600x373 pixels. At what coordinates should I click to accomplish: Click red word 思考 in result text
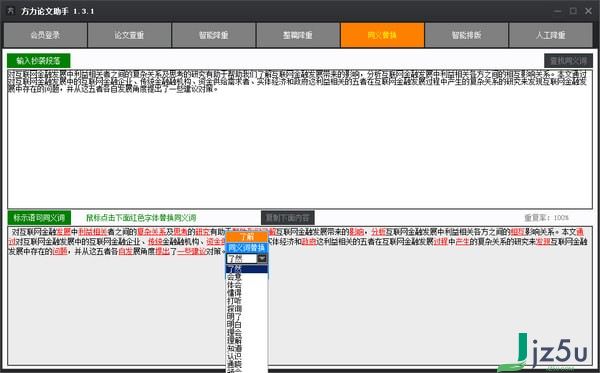(181, 232)
